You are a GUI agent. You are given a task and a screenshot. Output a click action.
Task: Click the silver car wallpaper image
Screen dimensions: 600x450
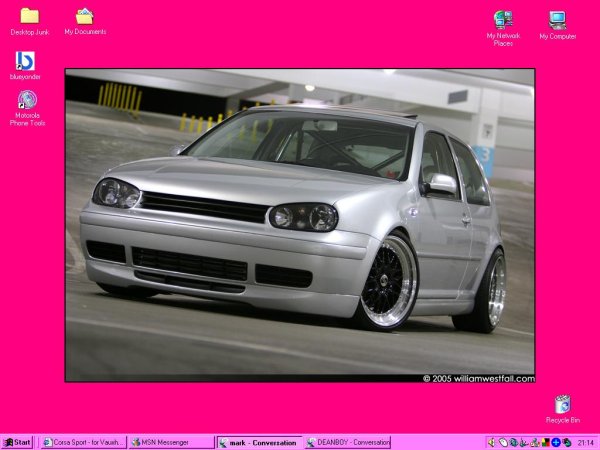tap(300, 225)
